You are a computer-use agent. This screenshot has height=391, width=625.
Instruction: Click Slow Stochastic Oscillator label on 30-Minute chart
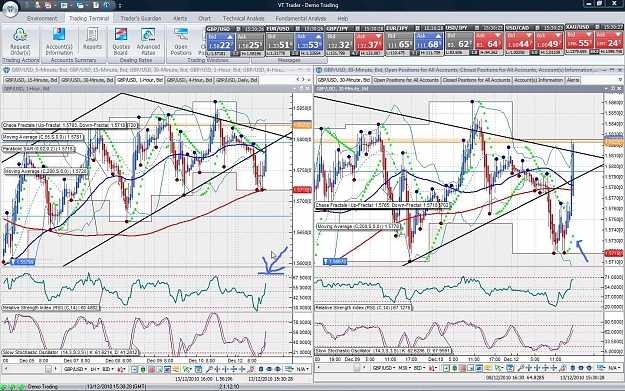[383, 351]
